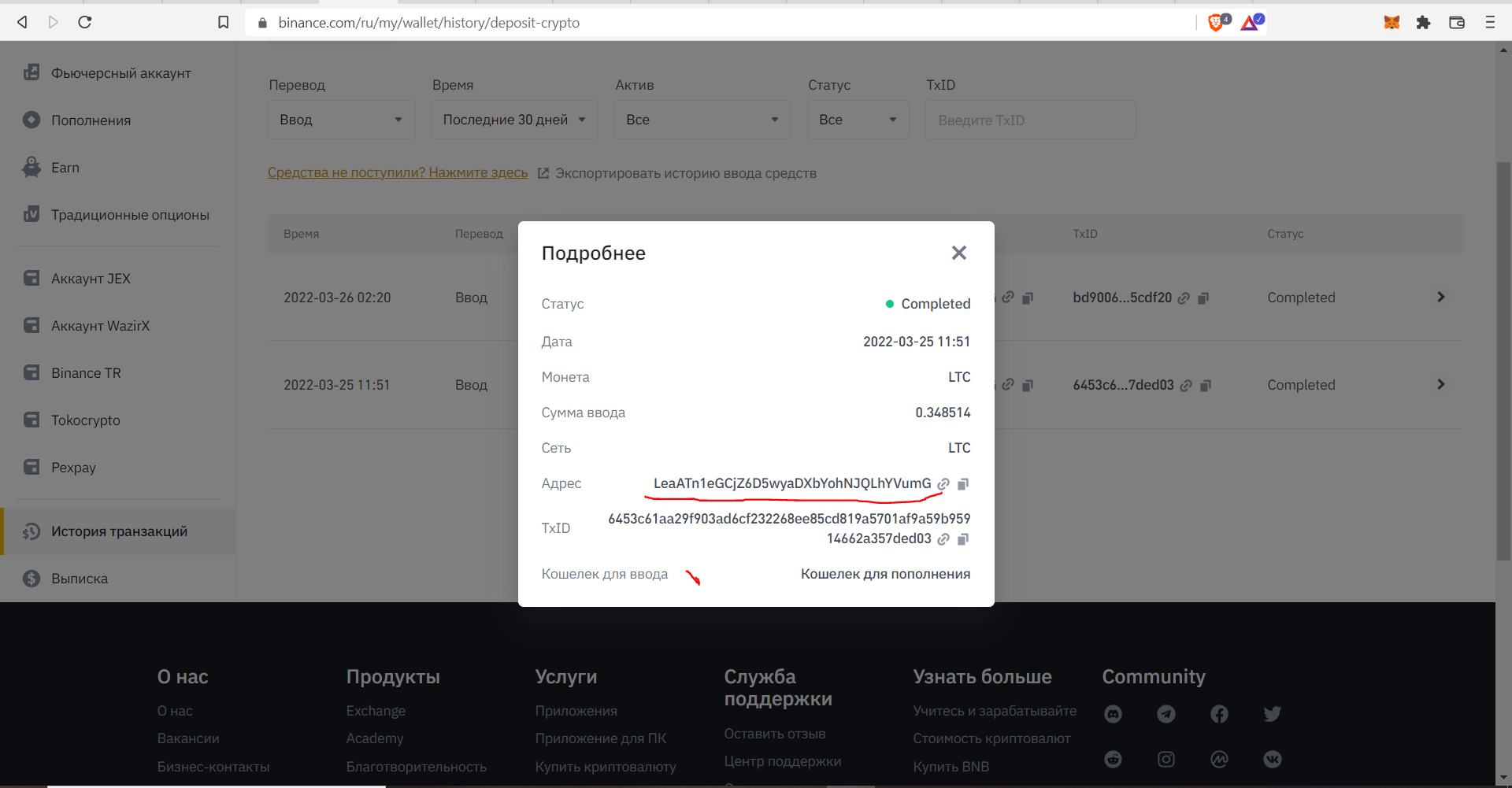Bookmark this page

pyautogui.click(x=224, y=22)
